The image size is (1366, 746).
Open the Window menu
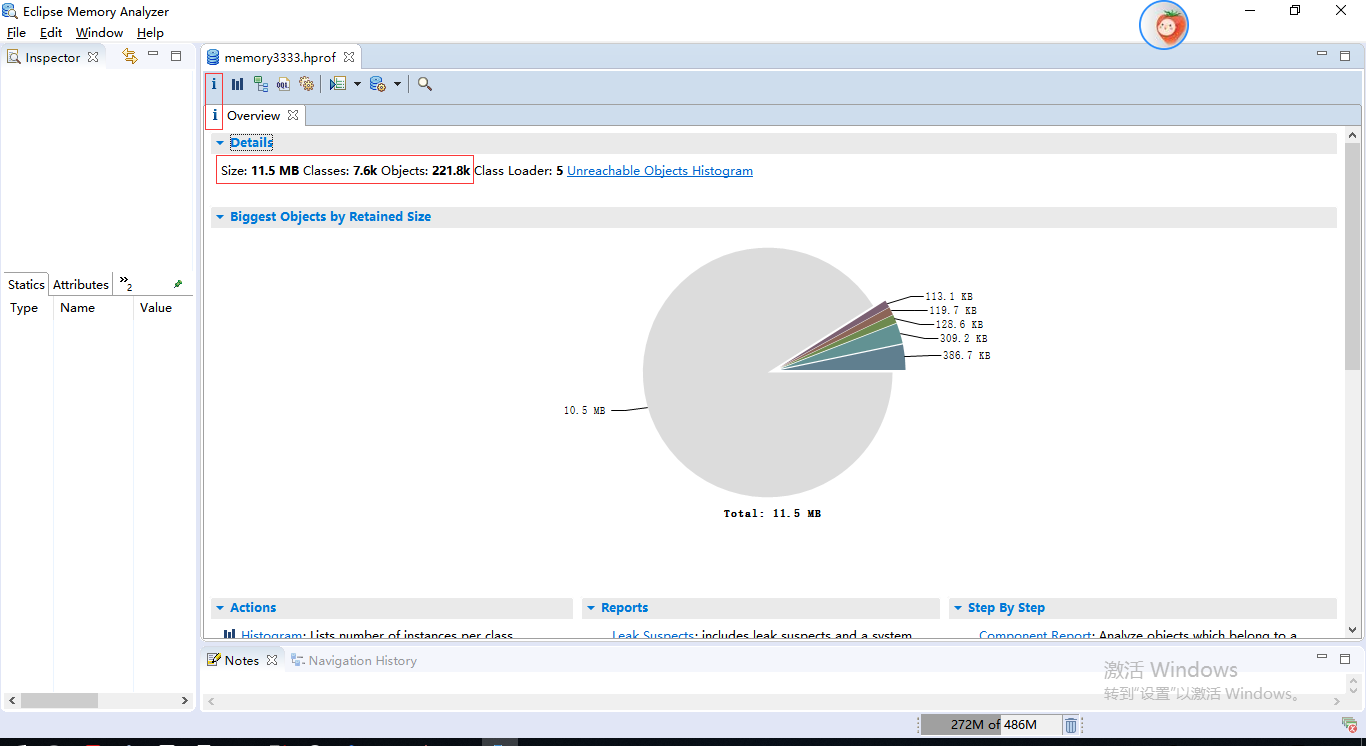point(99,32)
